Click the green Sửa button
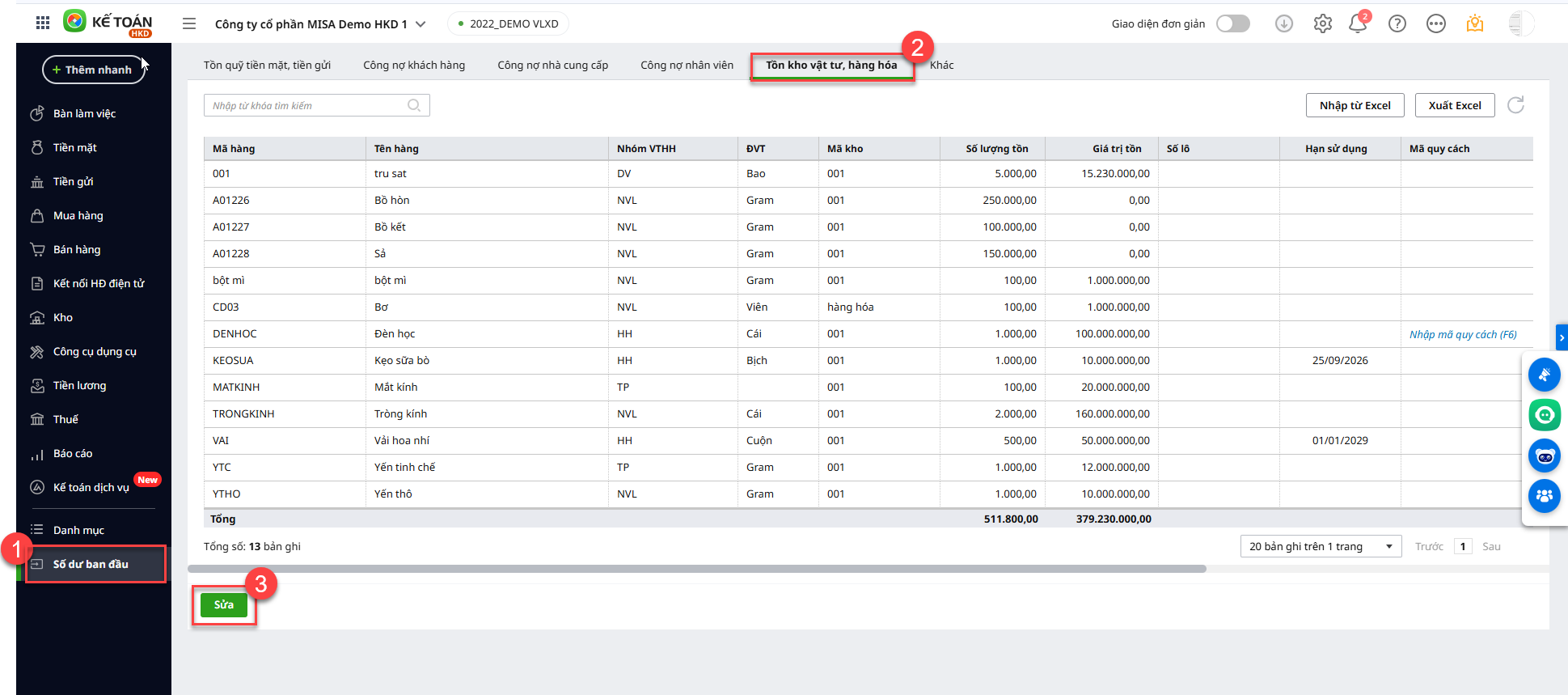The width and height of the screenshot is (1568, 695). coord(224,605)
